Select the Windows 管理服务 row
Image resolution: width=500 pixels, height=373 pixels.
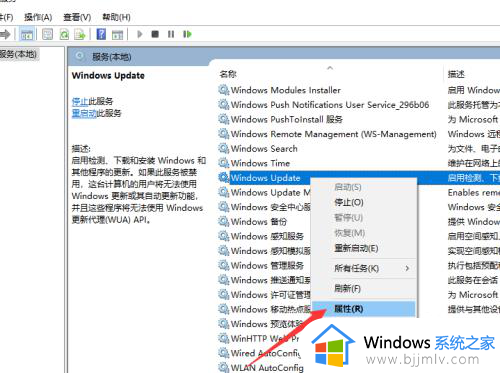267,266
